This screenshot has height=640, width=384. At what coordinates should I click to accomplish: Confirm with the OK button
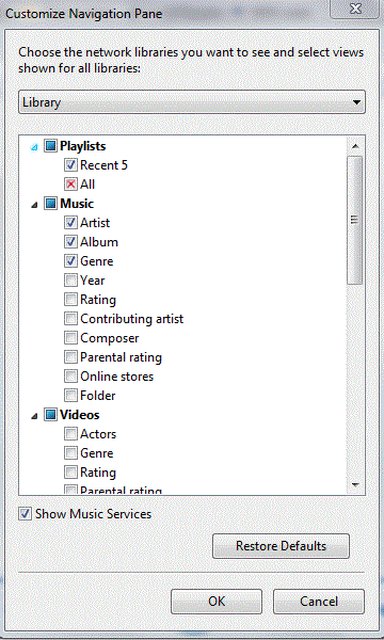pos(216,601)
